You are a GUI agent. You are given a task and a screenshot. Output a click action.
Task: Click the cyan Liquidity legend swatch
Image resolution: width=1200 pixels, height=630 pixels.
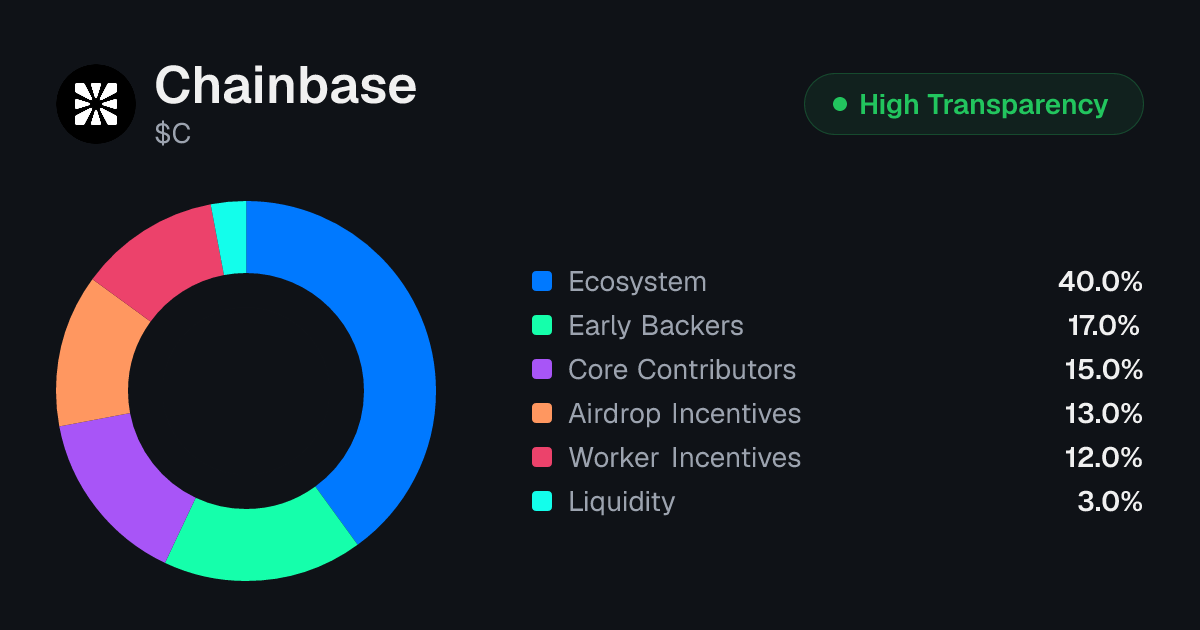542,502
